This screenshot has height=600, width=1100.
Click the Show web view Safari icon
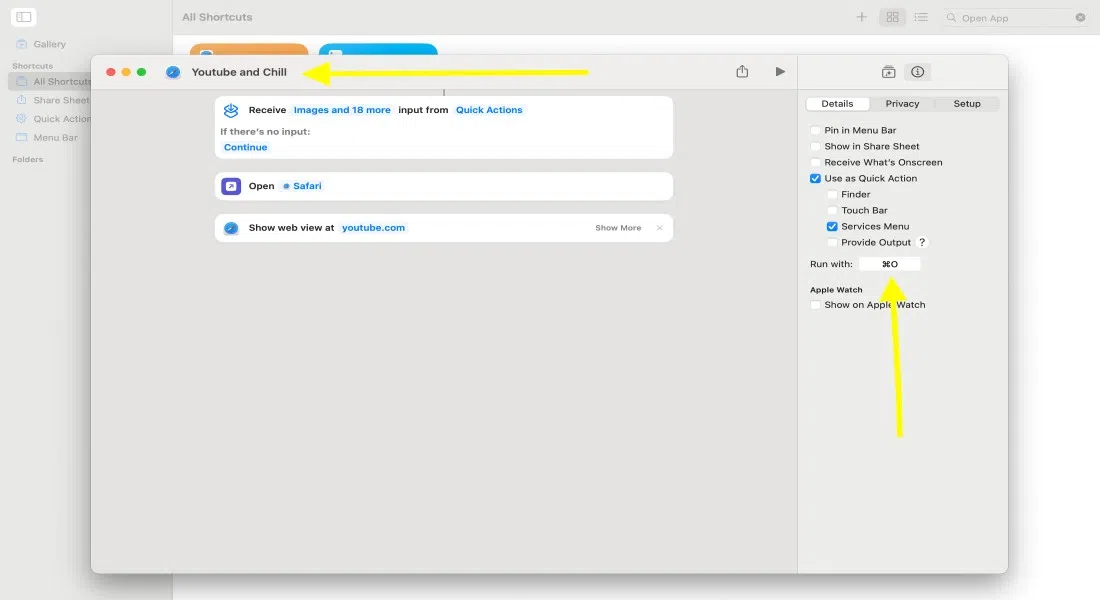pyautogui.click(x=231, y=228)
